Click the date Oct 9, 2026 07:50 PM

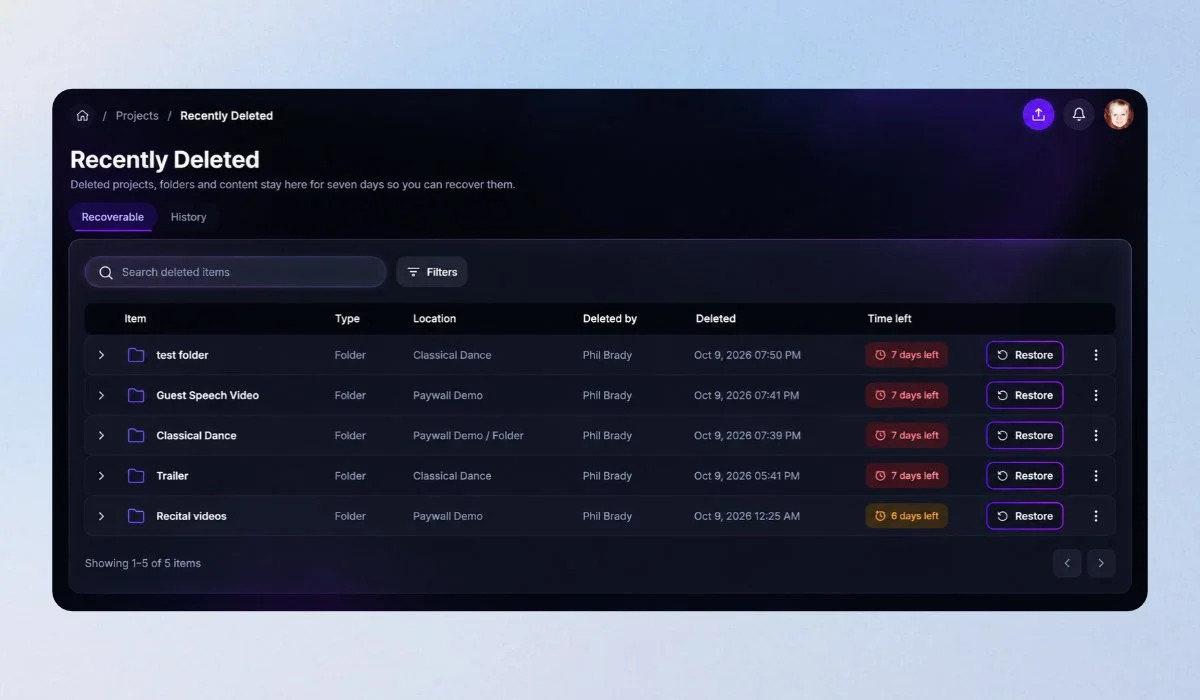[x=747, y=355]
